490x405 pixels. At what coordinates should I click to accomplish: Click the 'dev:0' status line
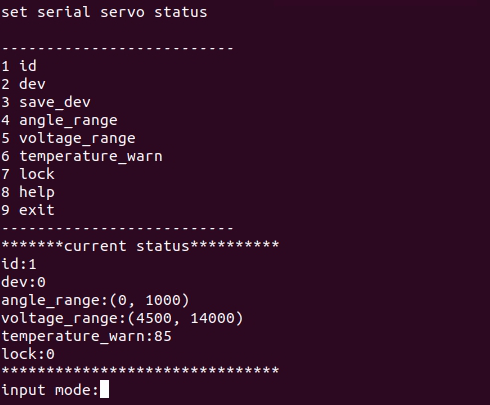click(x=23, y=282)
